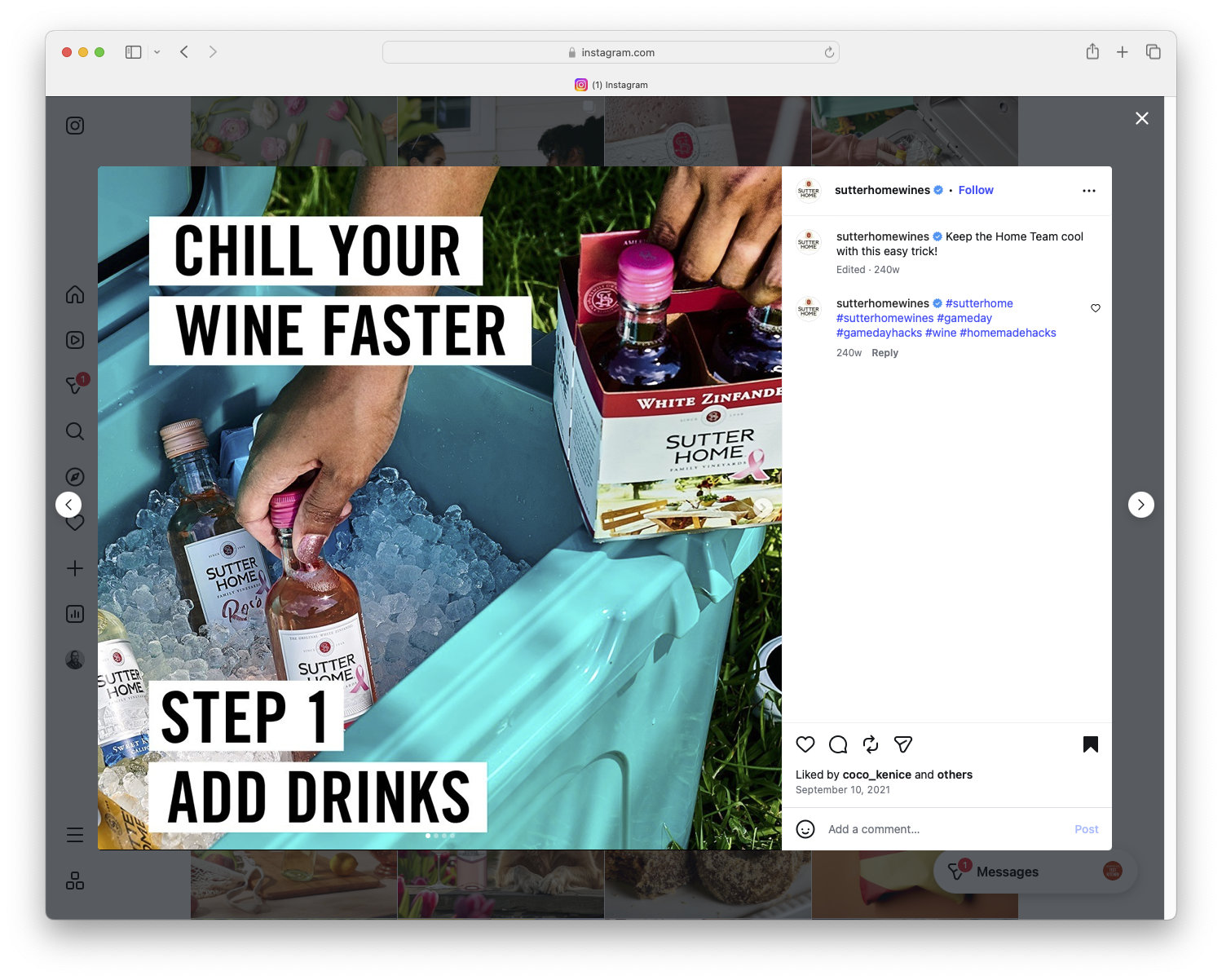Open Notifications via the heart icon
This screenshot has width=1222, height=980.
pyautogui.click(x=74, y=523)
